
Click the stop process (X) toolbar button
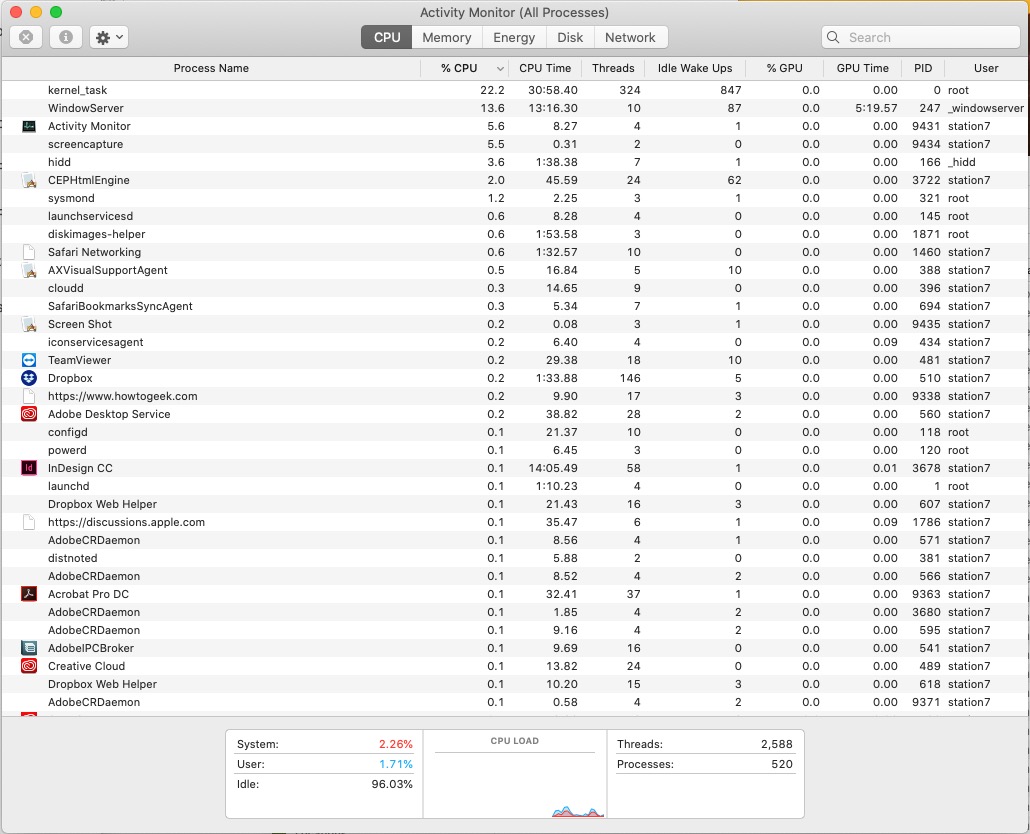click(26, 37)
